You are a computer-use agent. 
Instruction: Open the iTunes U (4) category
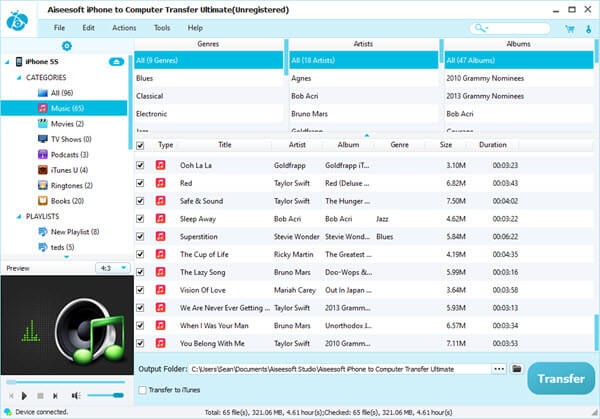tap(63, 170)
